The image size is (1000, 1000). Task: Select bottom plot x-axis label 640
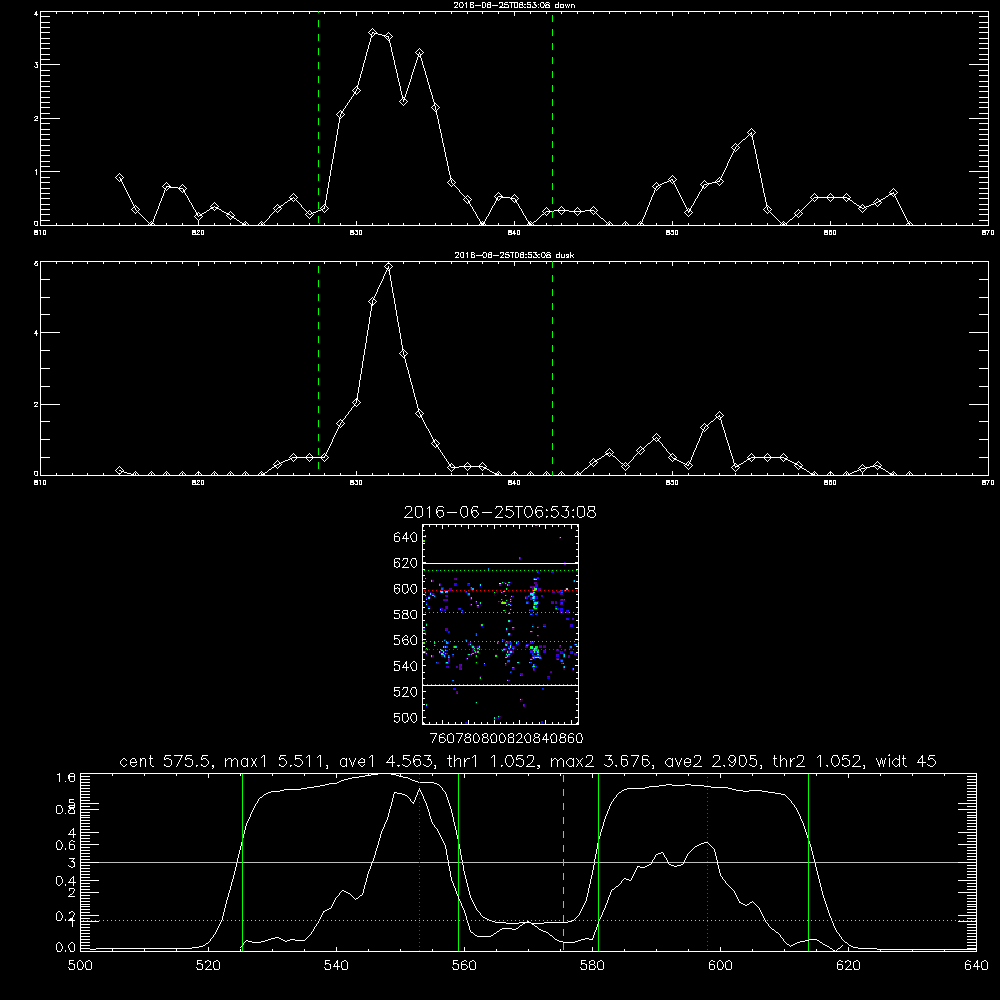point(976,965)
